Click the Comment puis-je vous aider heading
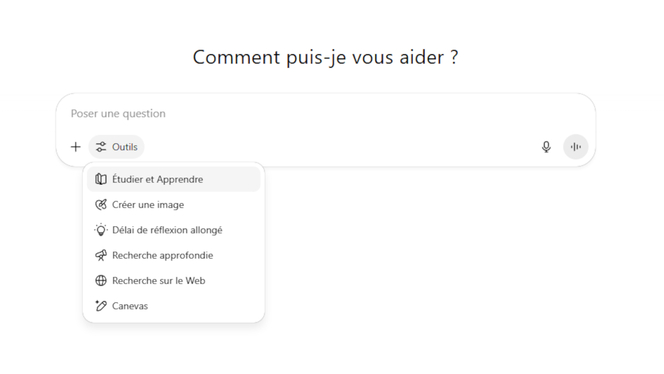 pos(325,57)
